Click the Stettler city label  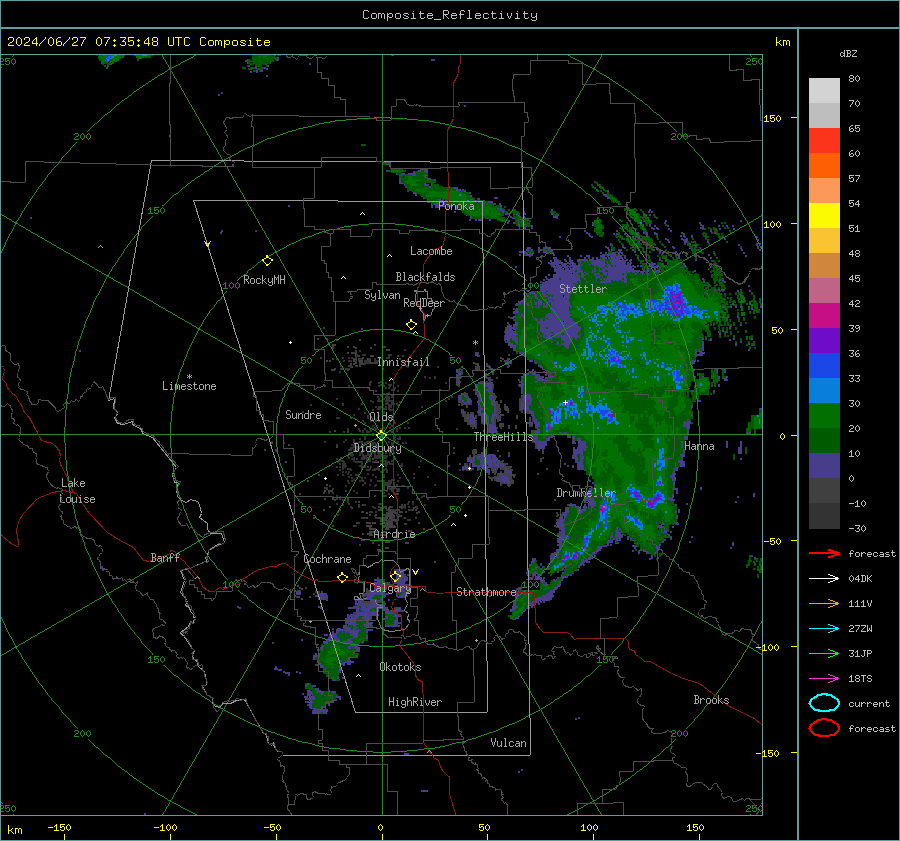583,289
